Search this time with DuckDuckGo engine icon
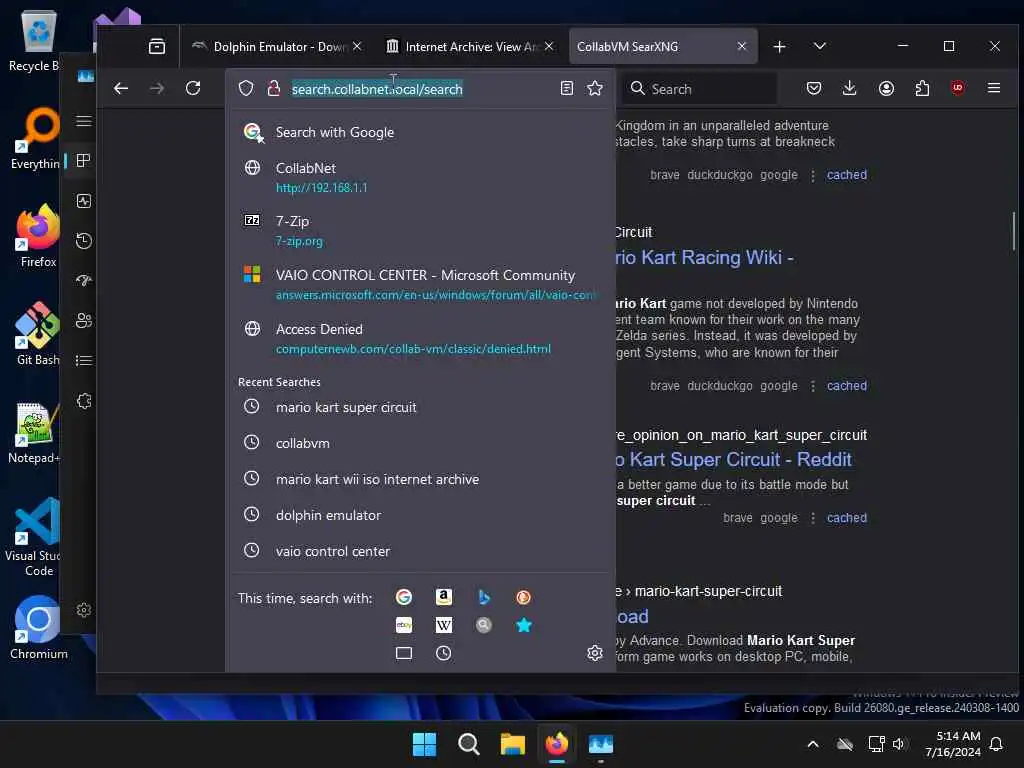This screenshot has width=1024, height=768. [523, 597]
